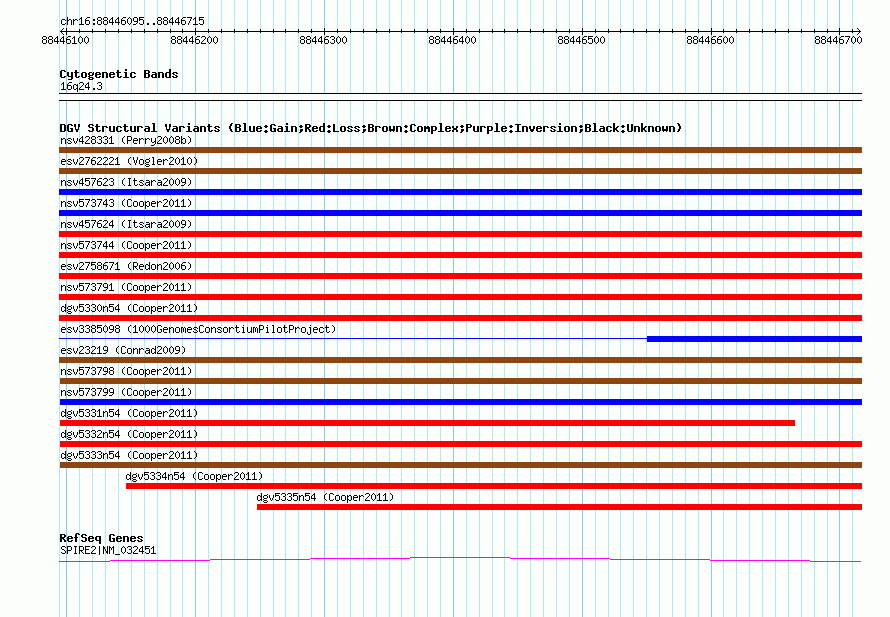Image resolution: width=890 pixels, height=617 pixels.
Task: Click the nsv573744 (Cooper2011) label
Action: pos(126,245)
